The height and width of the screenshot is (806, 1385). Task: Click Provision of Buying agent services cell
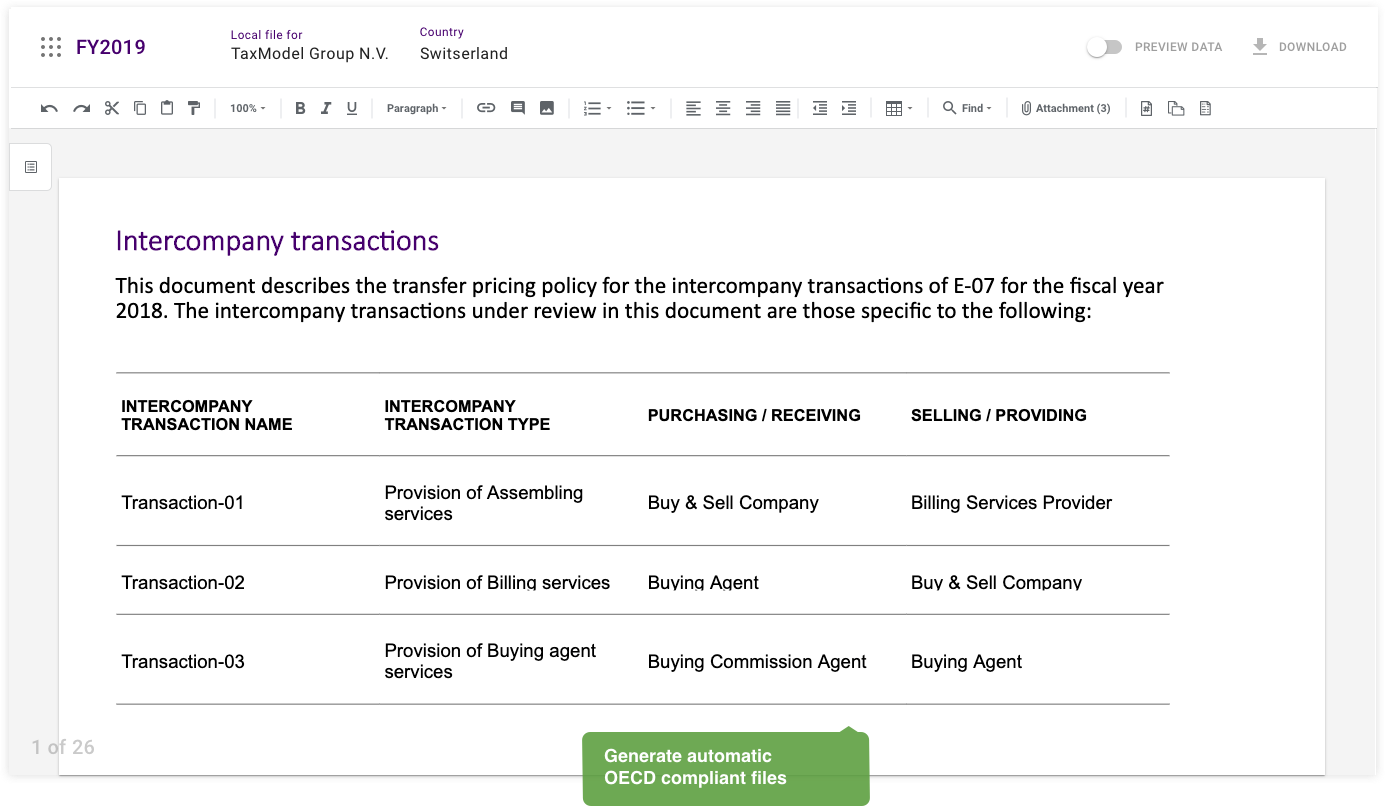tap(490, 661)
